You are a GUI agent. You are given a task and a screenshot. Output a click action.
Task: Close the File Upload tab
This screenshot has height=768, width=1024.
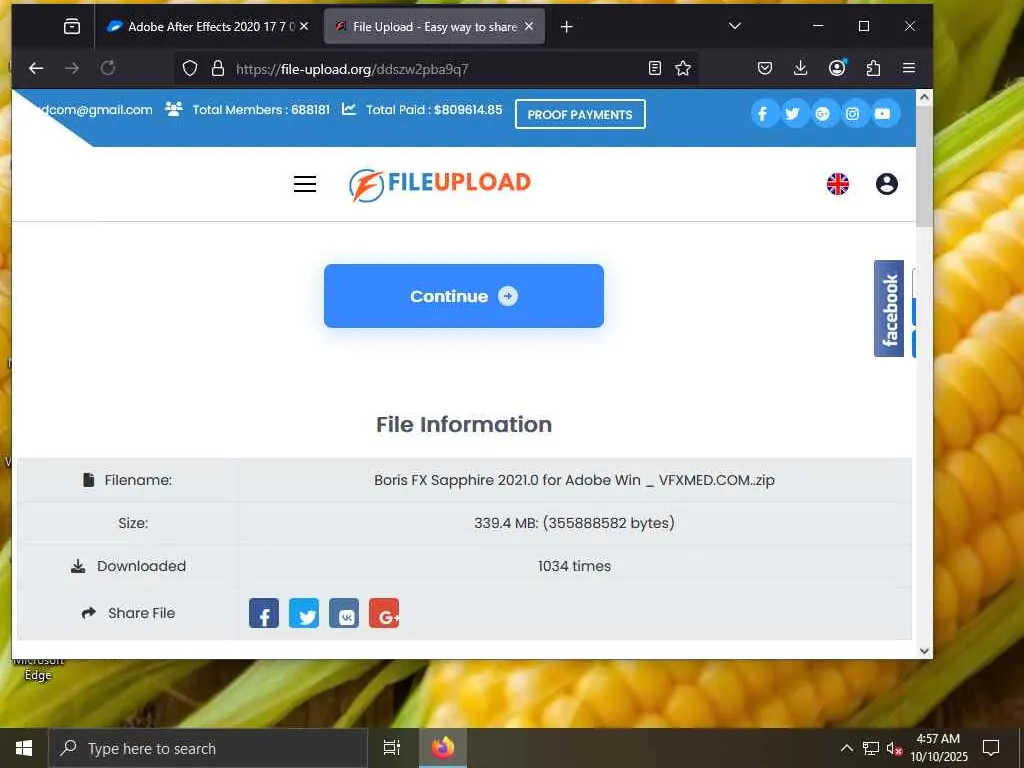pyautogui.click(x=529, y=26)
